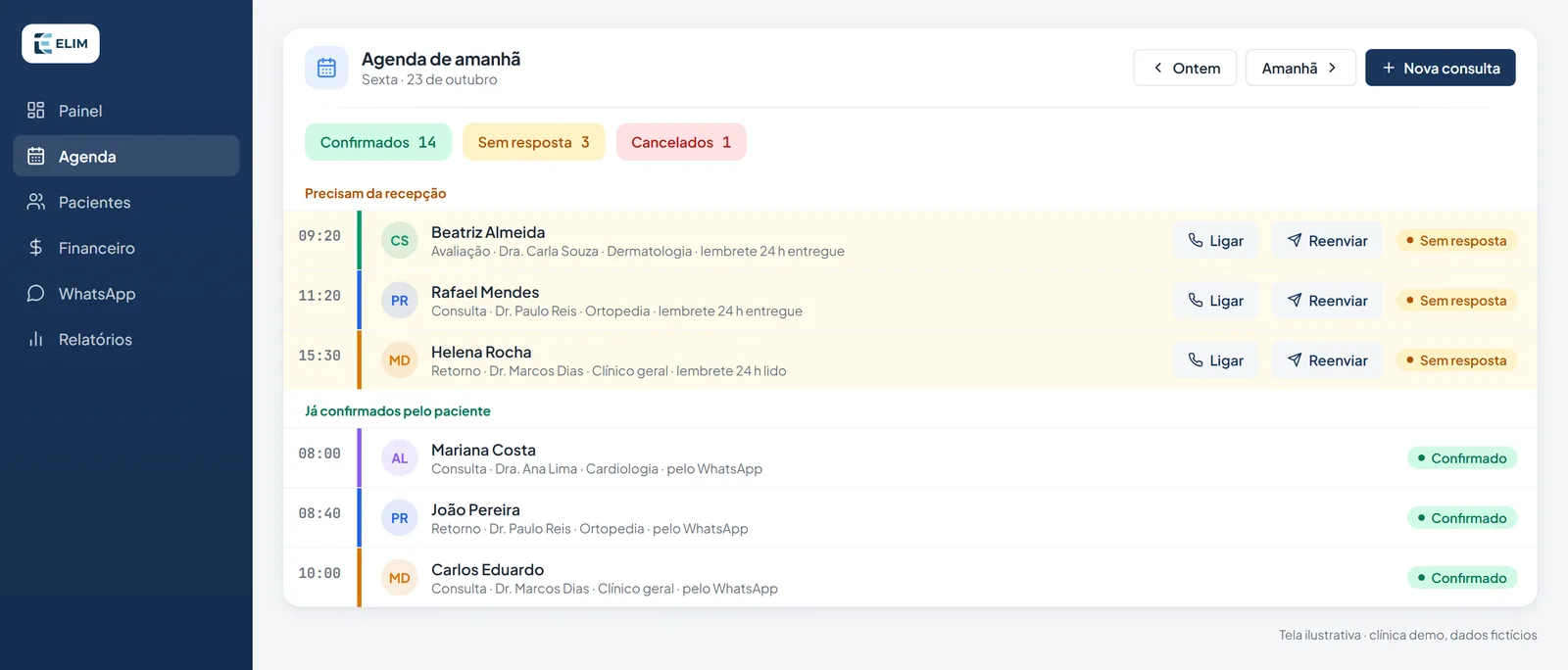
Task: Create a Nova consulta
Action: pos(1441,68)
